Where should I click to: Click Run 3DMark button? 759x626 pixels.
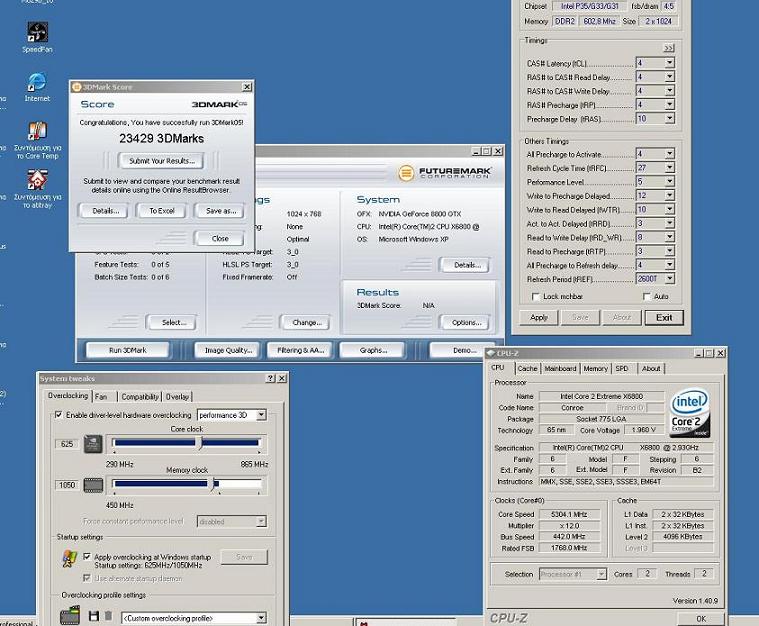click(x=128, y=350)
